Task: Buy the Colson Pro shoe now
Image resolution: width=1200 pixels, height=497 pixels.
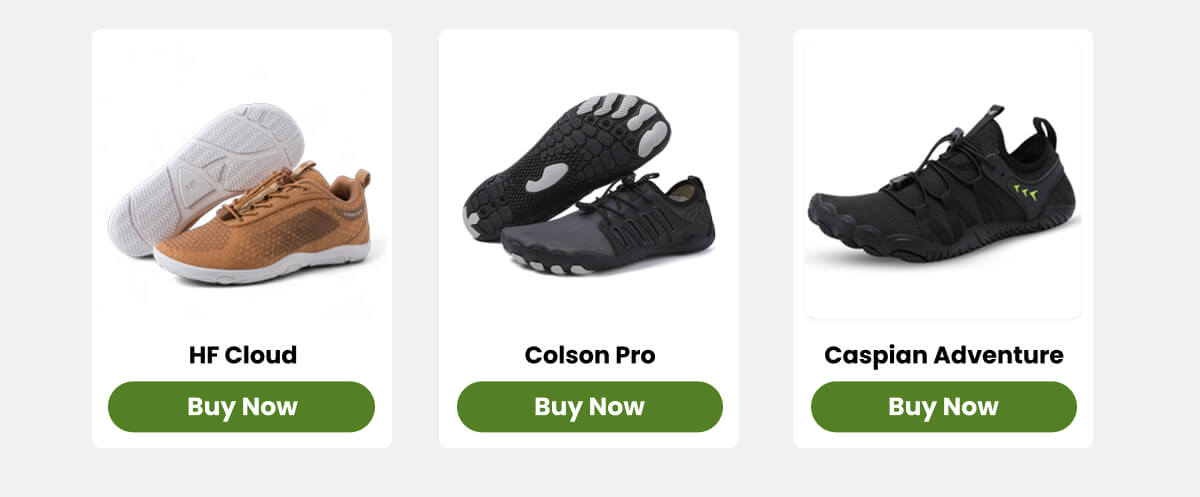Action: [x=589, y=407]
